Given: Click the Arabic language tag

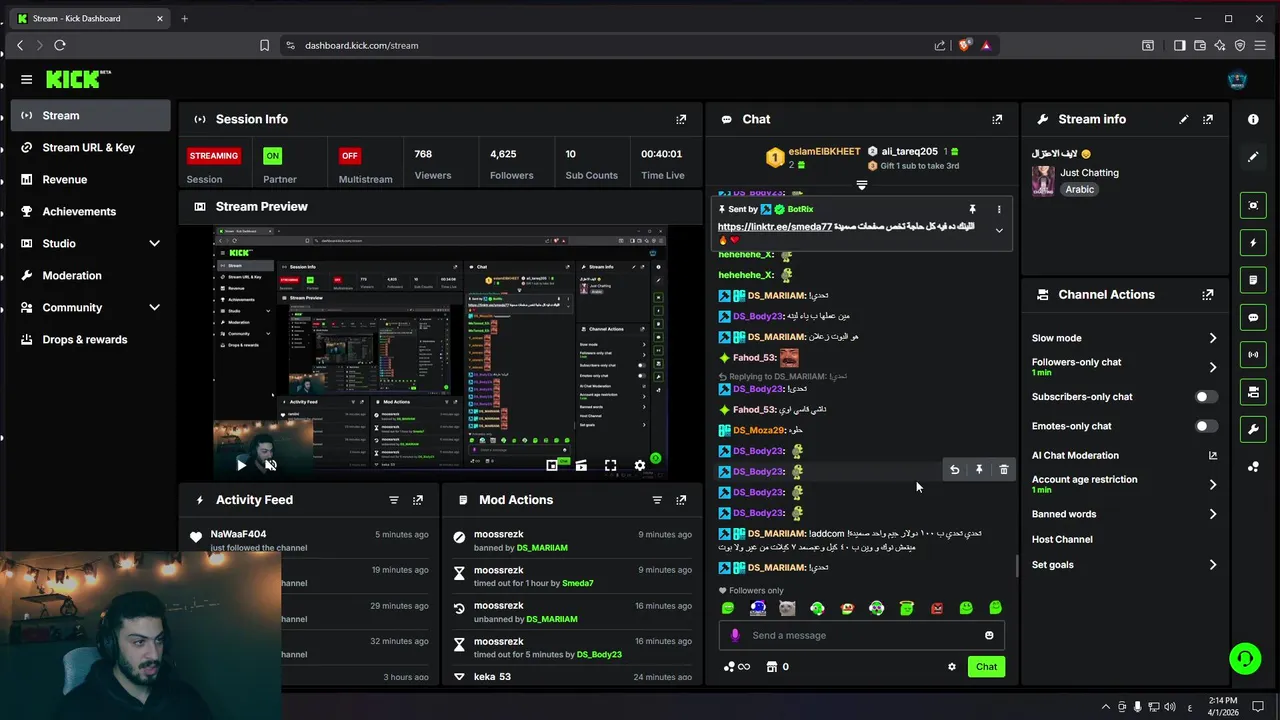Looking at the screenshot, I should click(x=1079, y=189).
